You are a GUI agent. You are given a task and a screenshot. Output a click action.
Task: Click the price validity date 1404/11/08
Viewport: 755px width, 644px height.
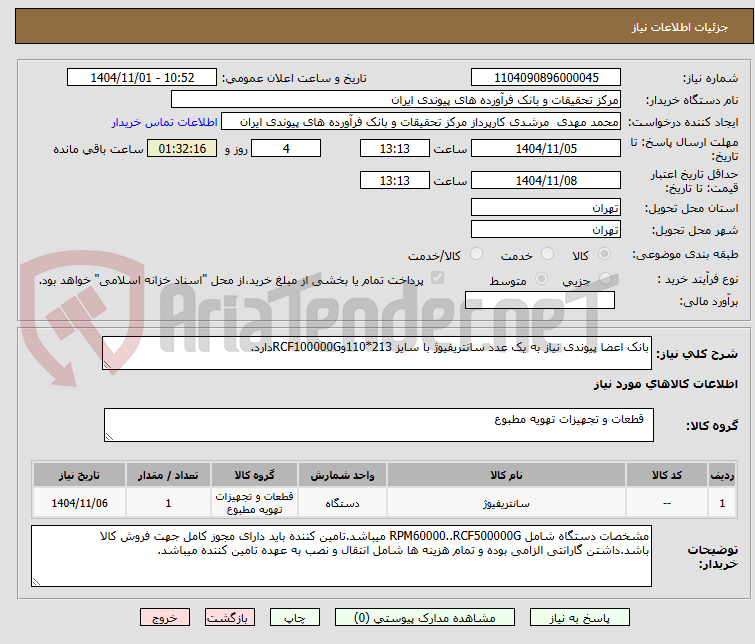546,180
